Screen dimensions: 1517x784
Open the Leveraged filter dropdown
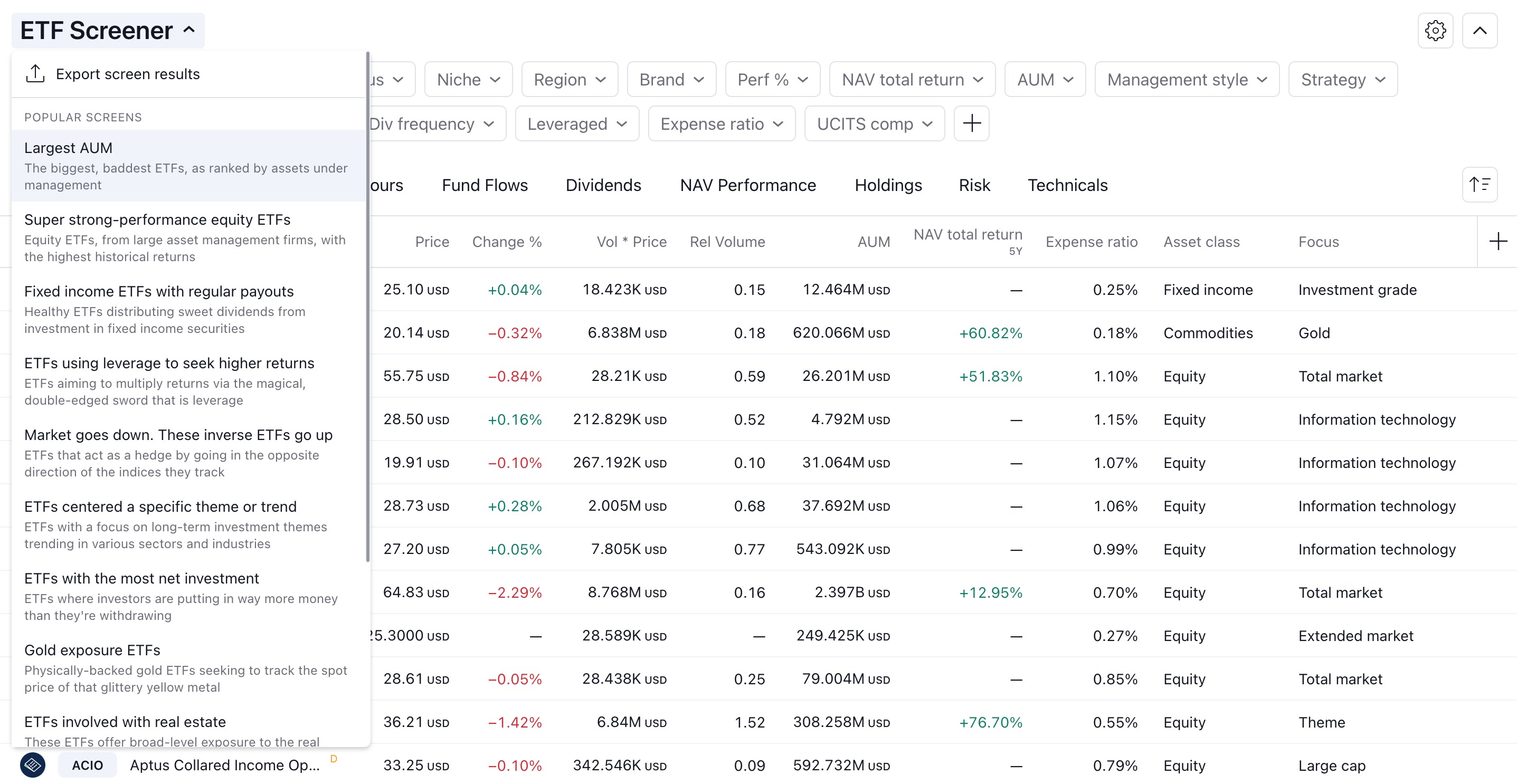pos(576,123)
